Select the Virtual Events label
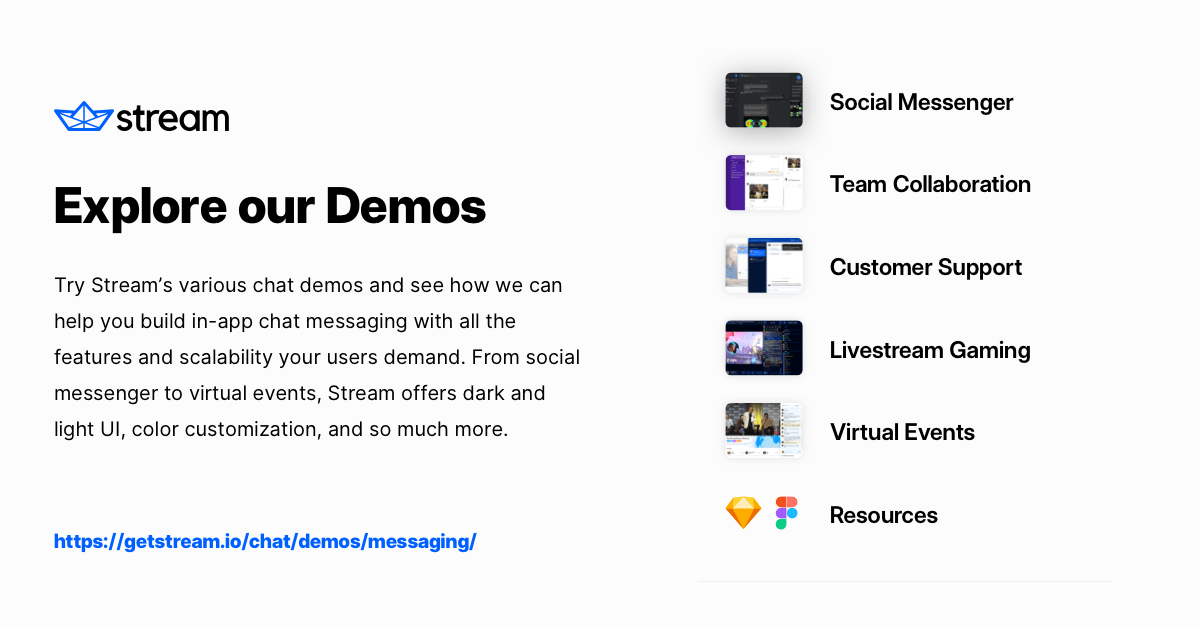The image size is (1200, 627). click(x=902, y=432)
